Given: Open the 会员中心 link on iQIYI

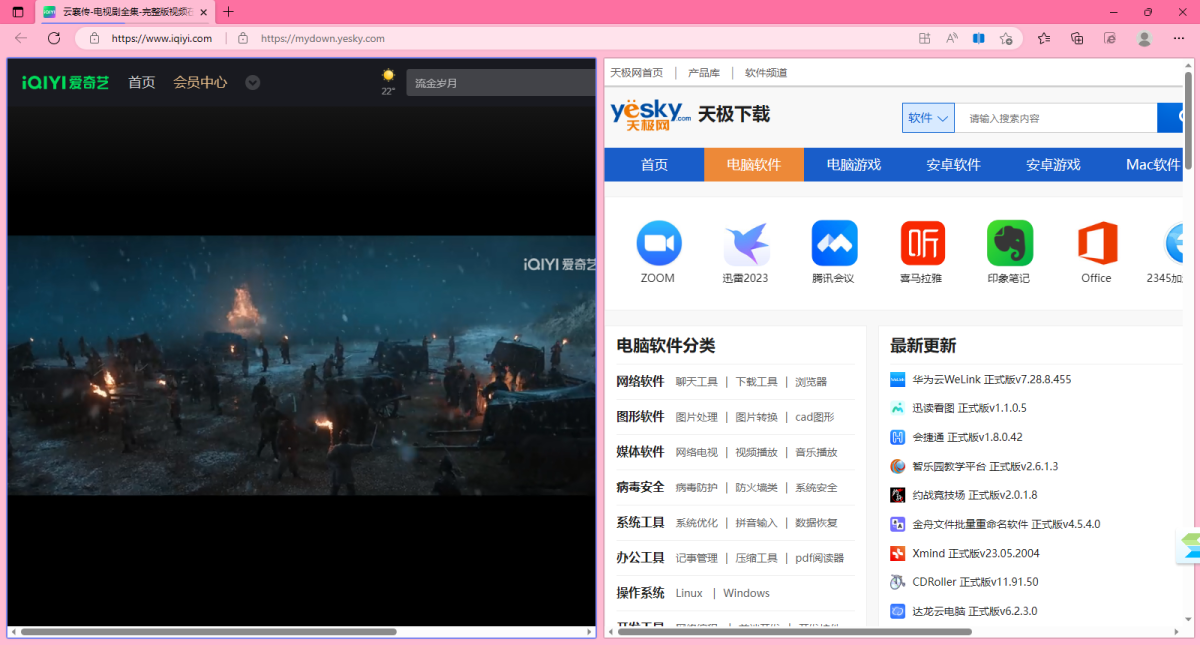Looking at the screenshot, I should (200, 83).
